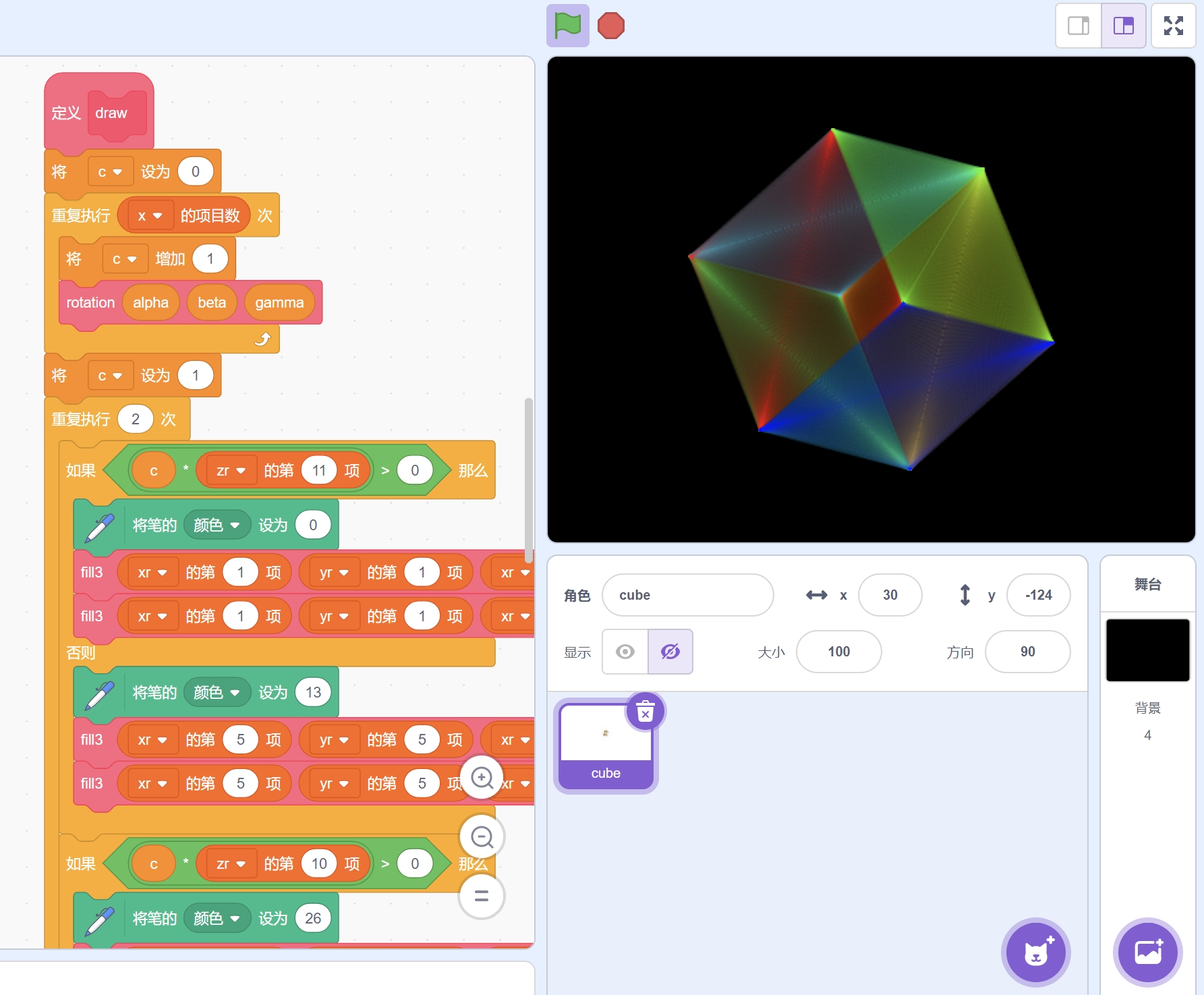This screenshot has height=995, width=1204.
Task: Enter full screen stage mode
Action: click(x=1173, y=26)
